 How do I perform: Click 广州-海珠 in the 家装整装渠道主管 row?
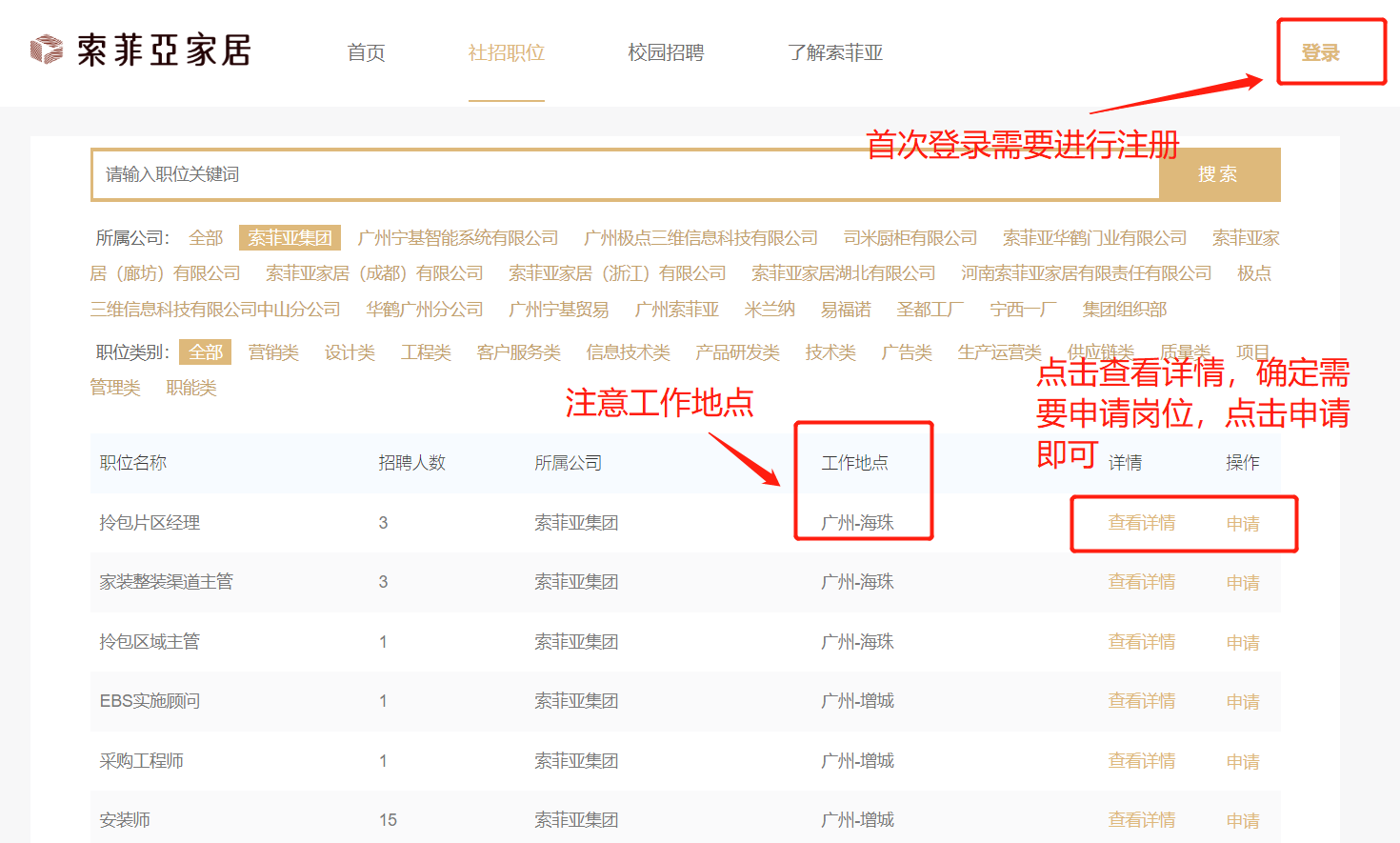[857, 582]
